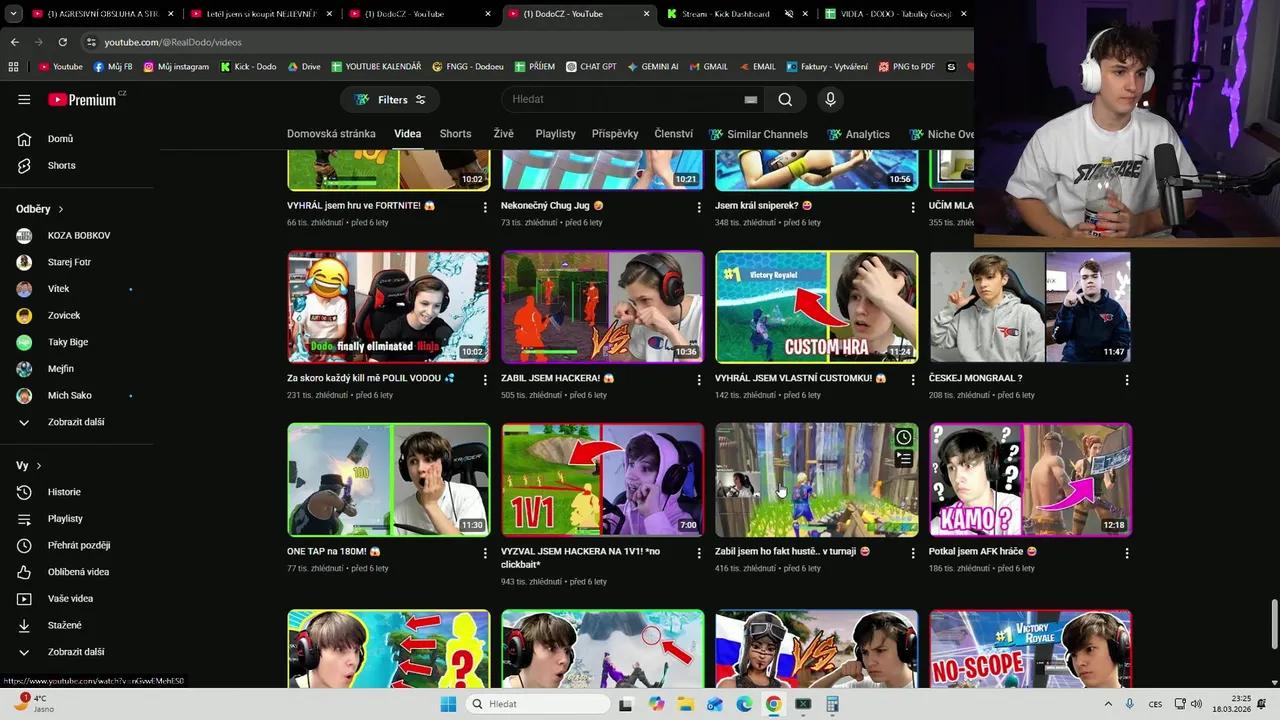Viewport: 1280px width, 720px height.
Task: Launch Google Chrome from the taskbar
Action: click(x=773, y=704)
